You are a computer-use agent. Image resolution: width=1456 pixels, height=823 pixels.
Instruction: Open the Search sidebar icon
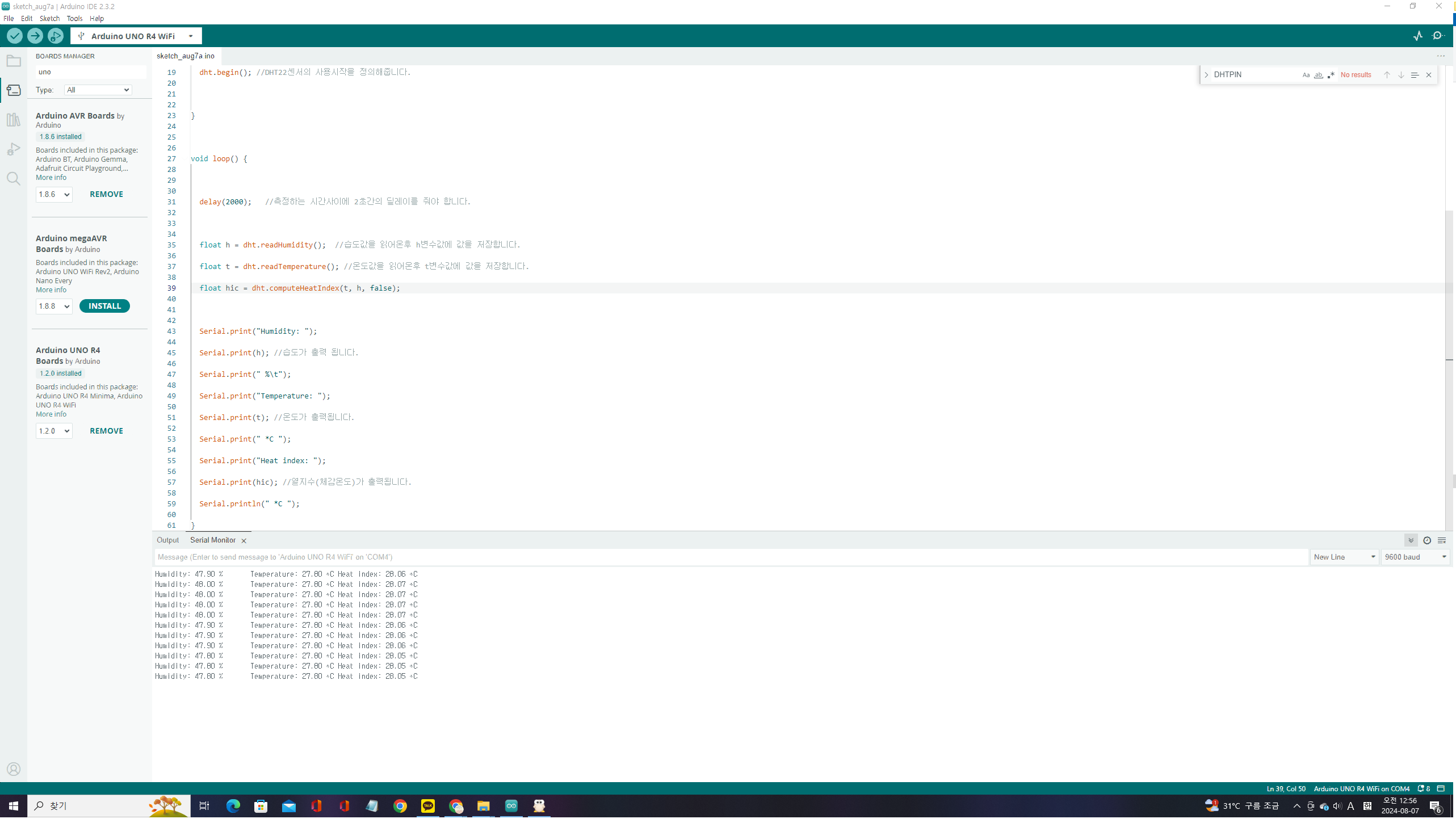(14, 179)
